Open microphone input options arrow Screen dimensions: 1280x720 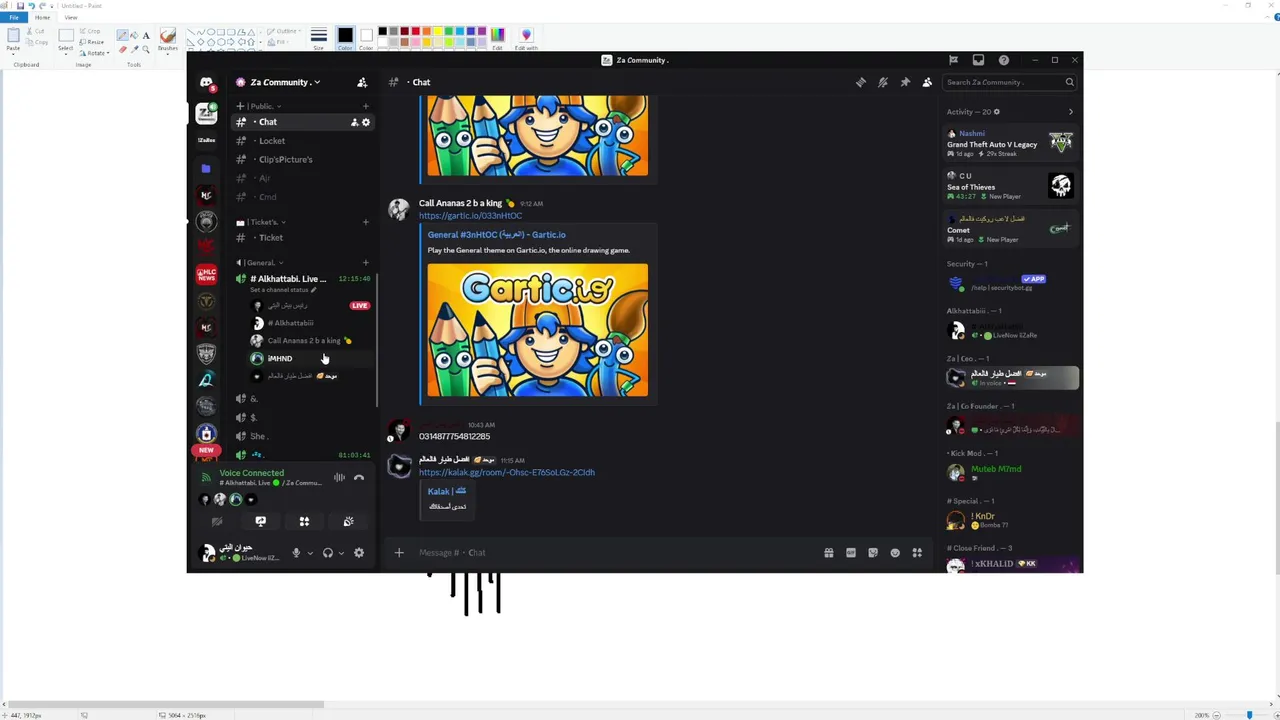click(x=310, y=553)
